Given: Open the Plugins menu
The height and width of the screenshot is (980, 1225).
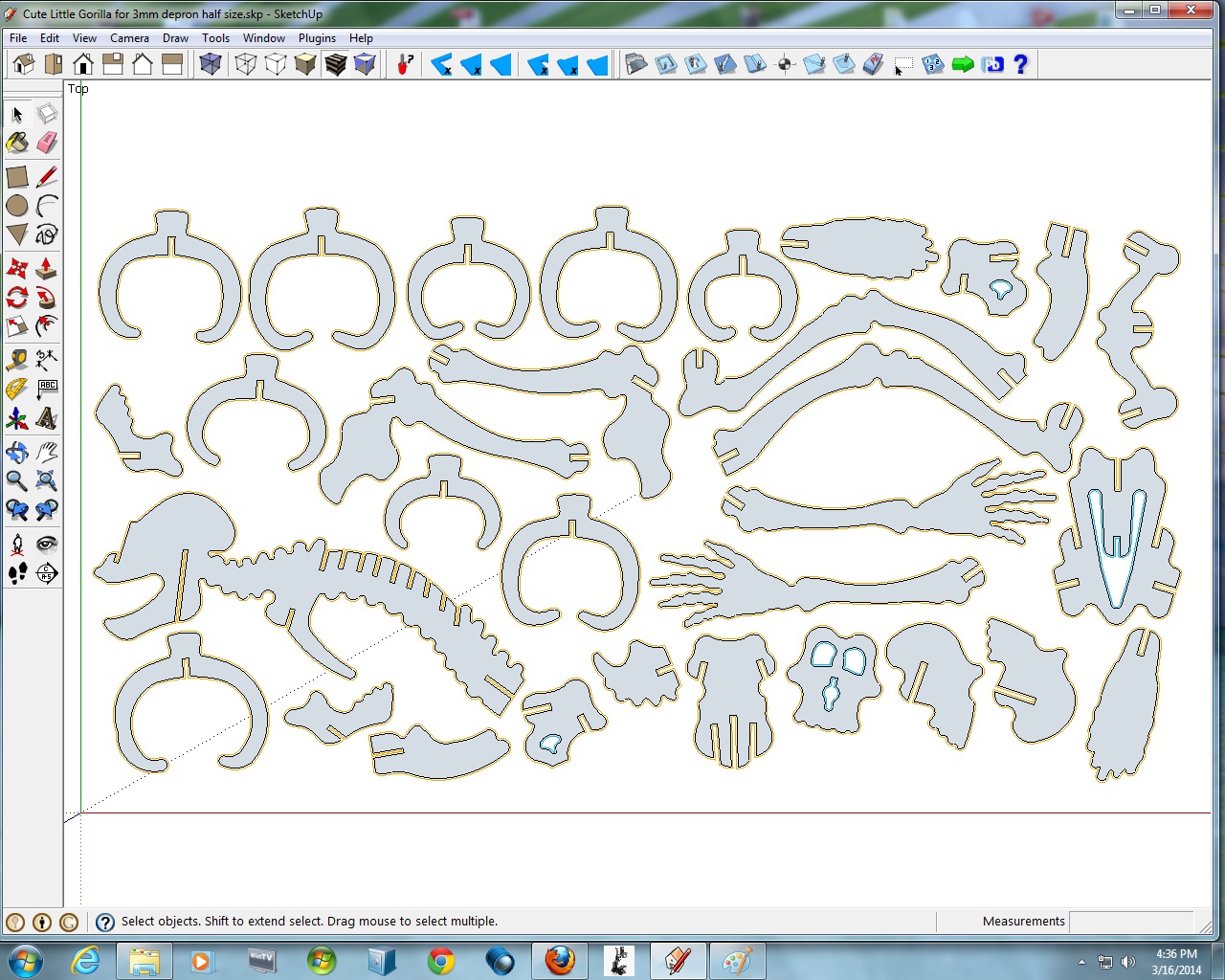Looking at the screenshot, I should pyautogui.click(x=317, y=38).
